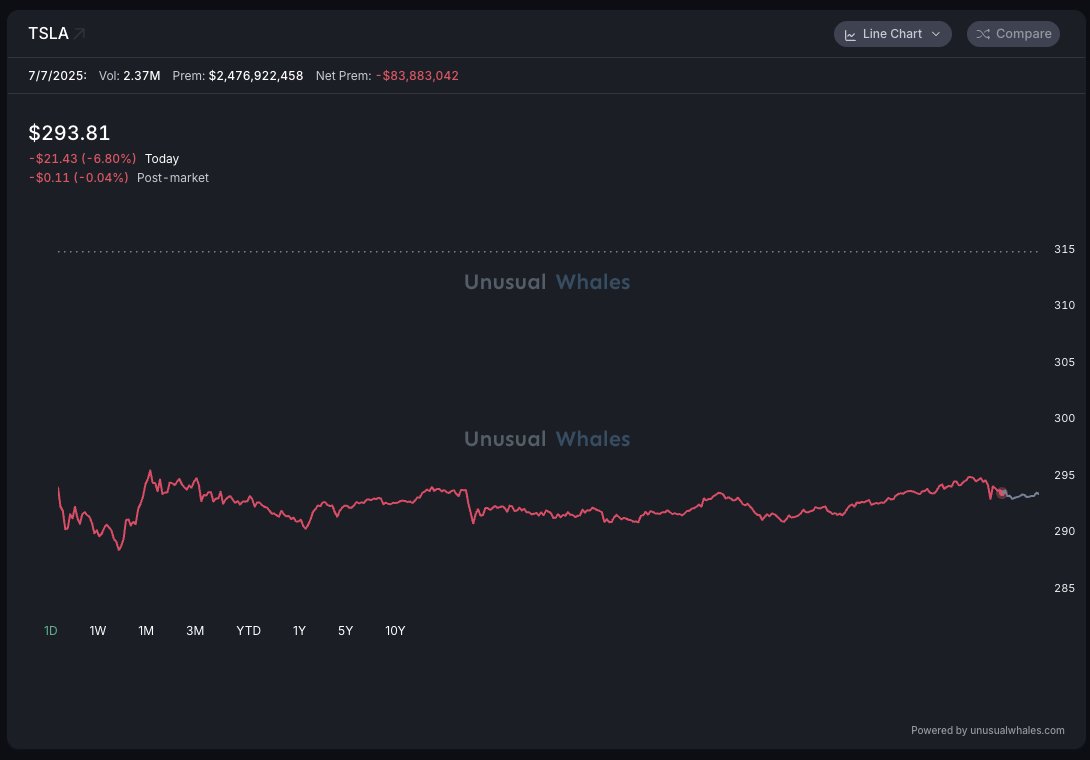Click the gray post-market line segment
The width and height of the screenshot is (1090, 760).
[1022, 496]
